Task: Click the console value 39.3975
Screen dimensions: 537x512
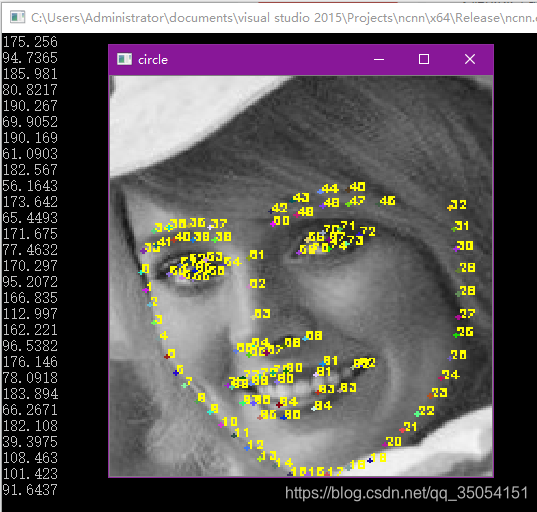Action: coord(30,442)
